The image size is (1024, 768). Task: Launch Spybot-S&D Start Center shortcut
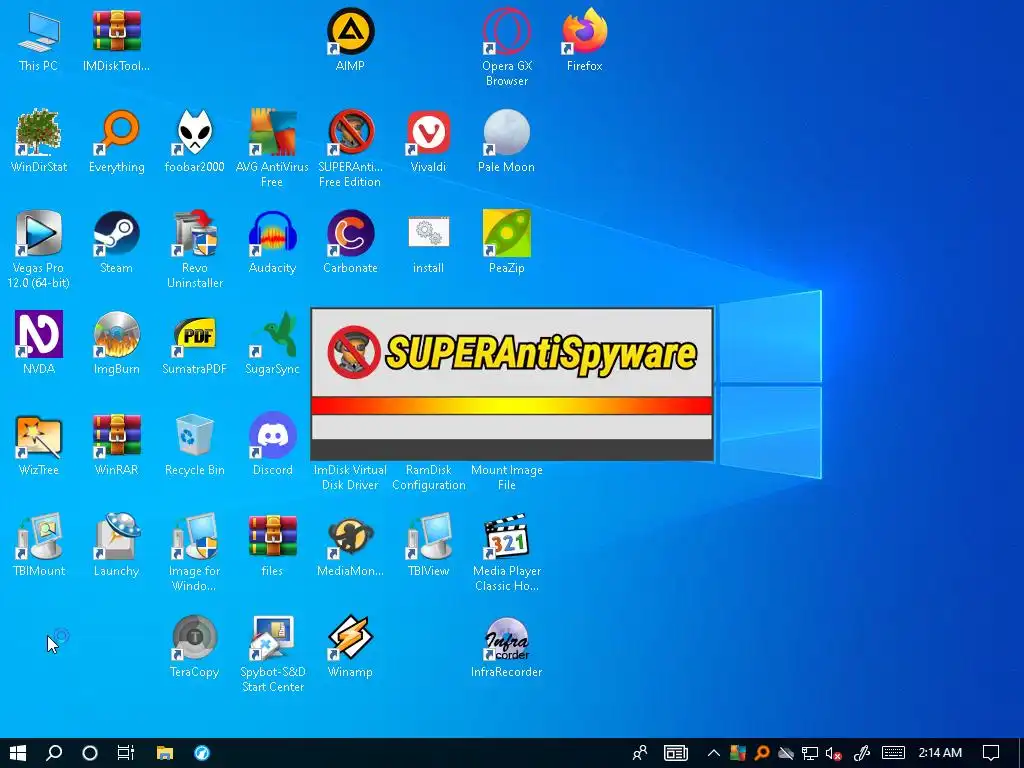tap(272, 654)
